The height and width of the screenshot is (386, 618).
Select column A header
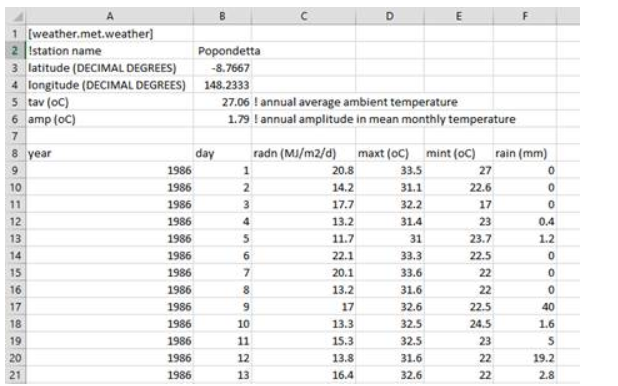click(x=110, y=16)
